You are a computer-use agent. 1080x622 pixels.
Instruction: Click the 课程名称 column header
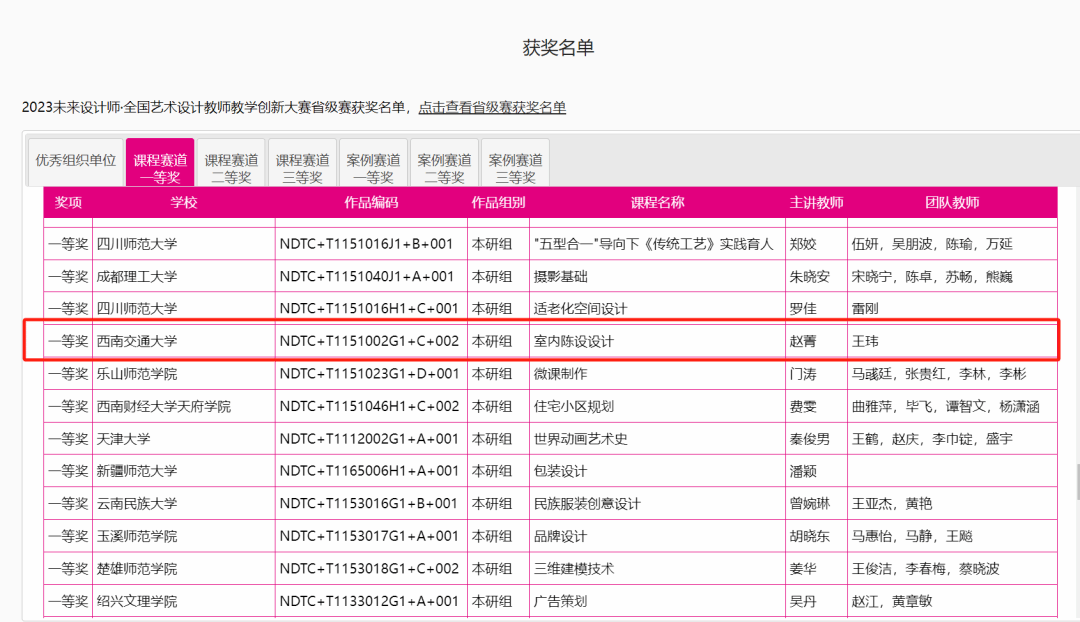tap(657, 203)
